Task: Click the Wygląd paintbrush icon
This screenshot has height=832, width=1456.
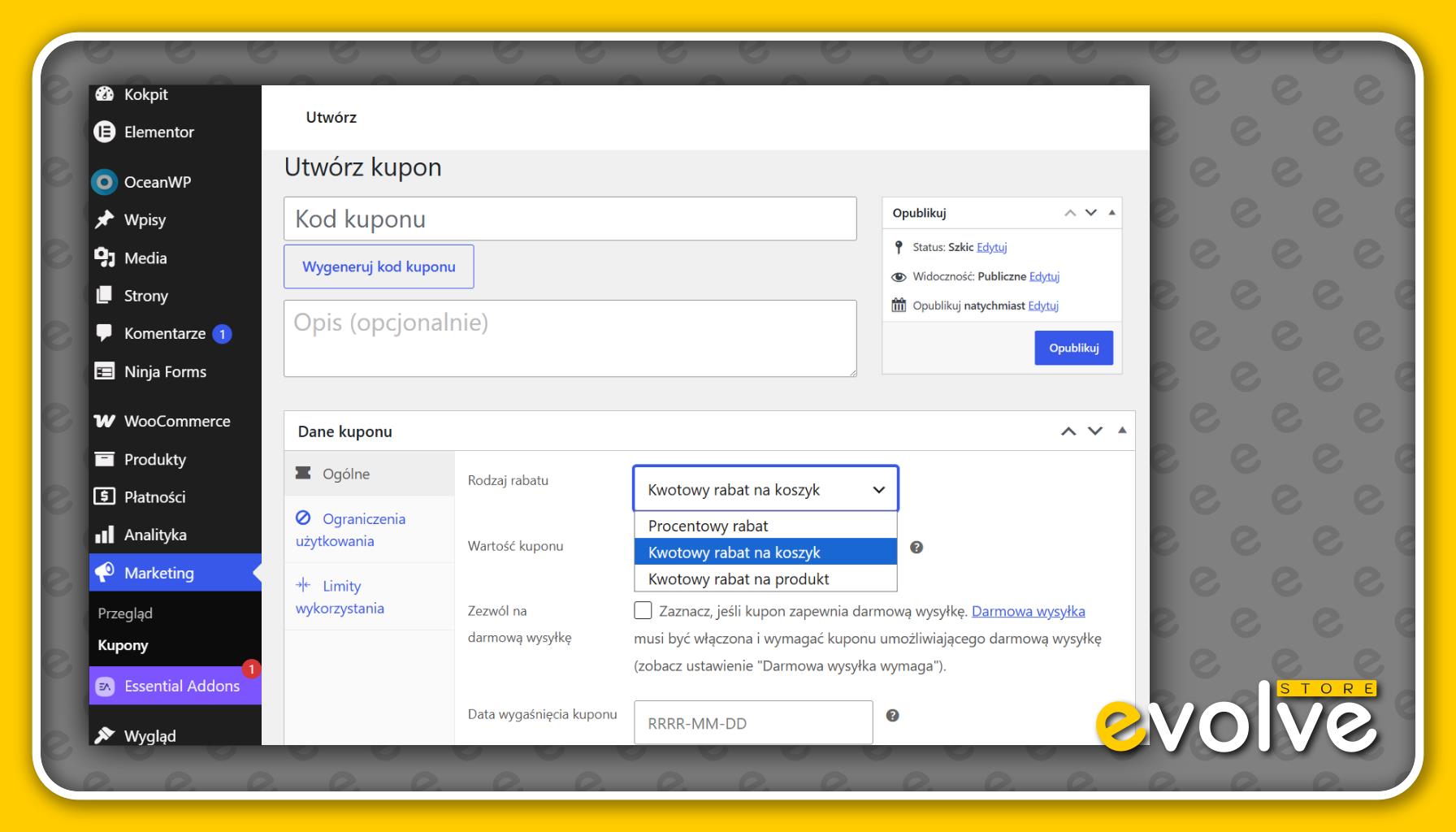Action: click(x=105, y=735)
